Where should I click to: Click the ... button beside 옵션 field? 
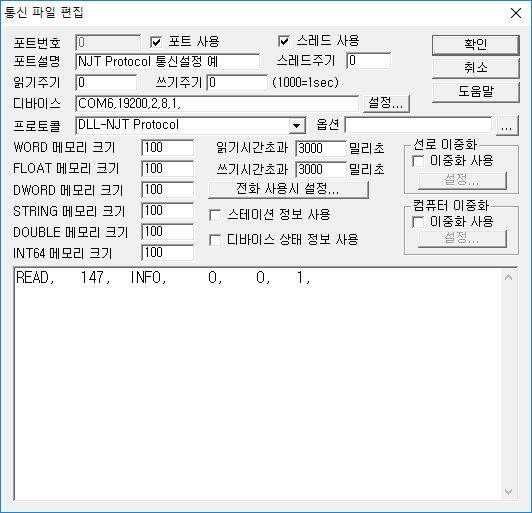[507, 126]
